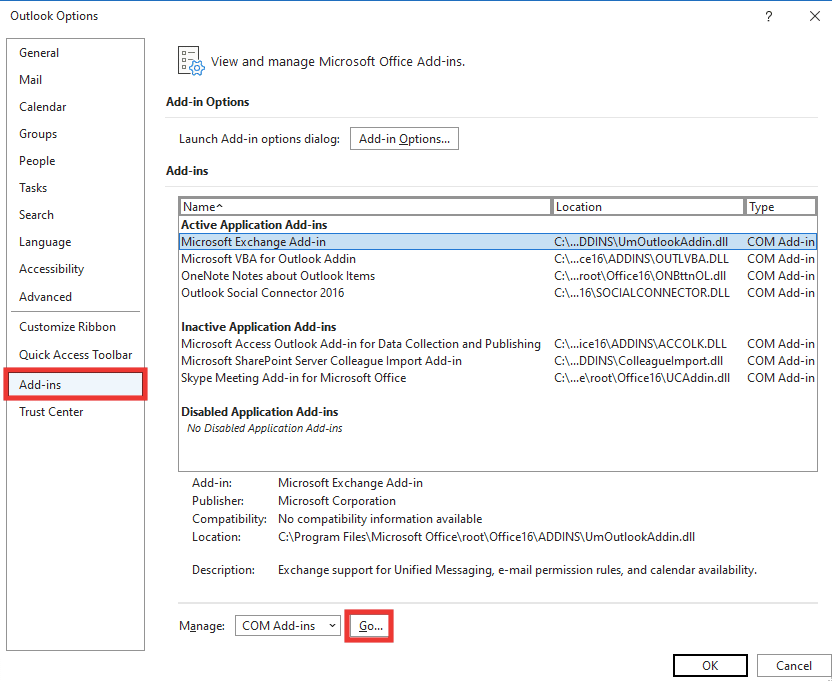832x681 pixels.
Task: Click the ColleagueImport.dll location cell
Action: click(x=638, y=360)
